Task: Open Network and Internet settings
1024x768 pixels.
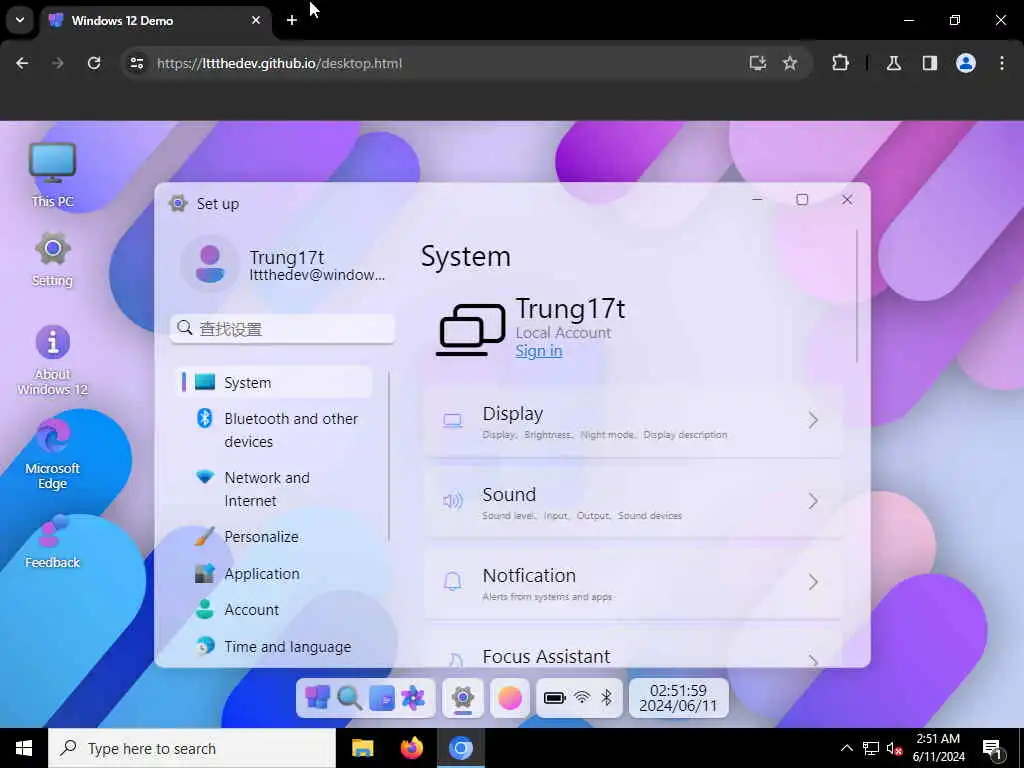Action: click(x=274, y=489)
